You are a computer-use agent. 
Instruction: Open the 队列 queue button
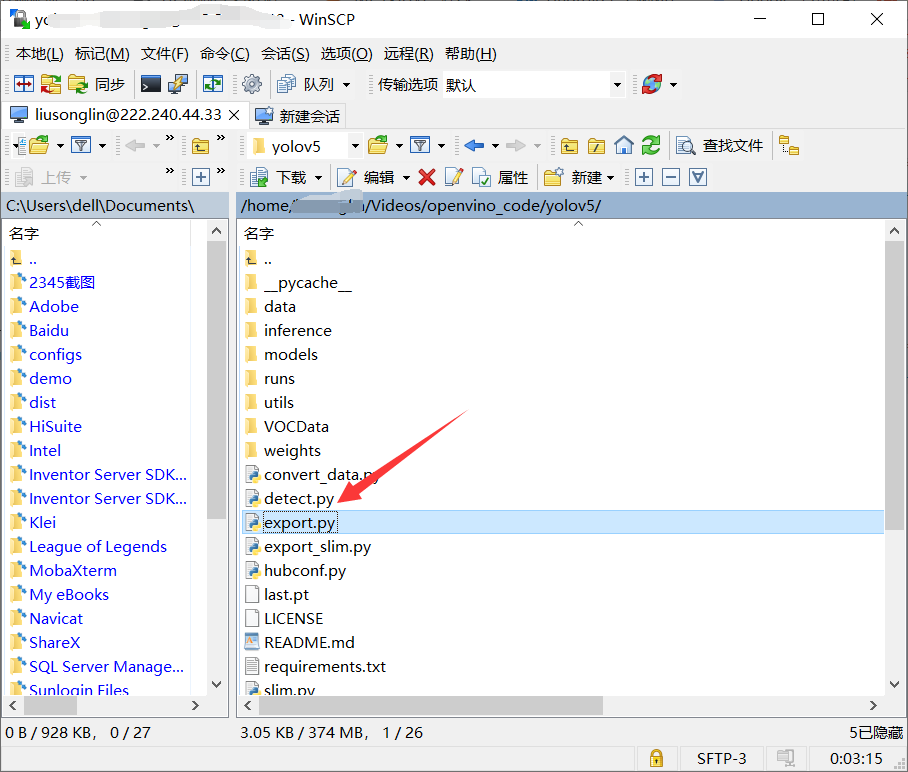[x=306, y=85]
